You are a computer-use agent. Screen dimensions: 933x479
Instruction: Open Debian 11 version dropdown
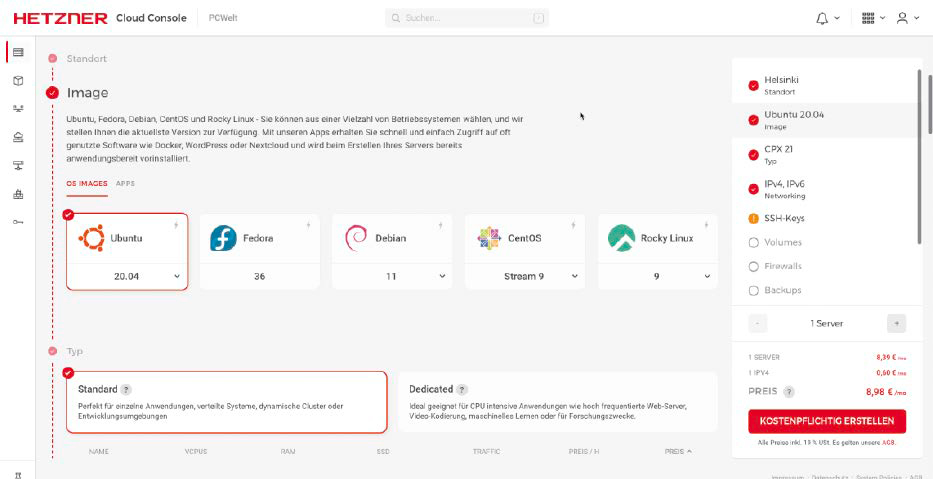[x=392, y=277]
